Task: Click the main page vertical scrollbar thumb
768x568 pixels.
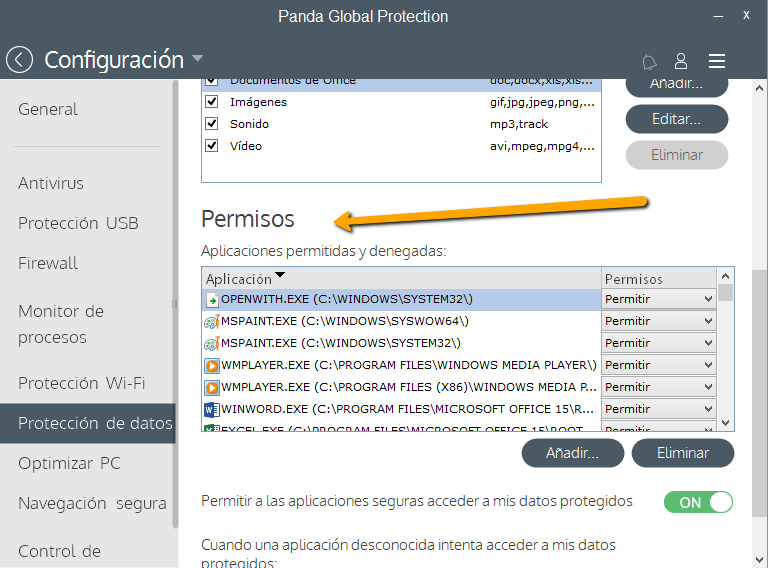Action: point(759,393)
